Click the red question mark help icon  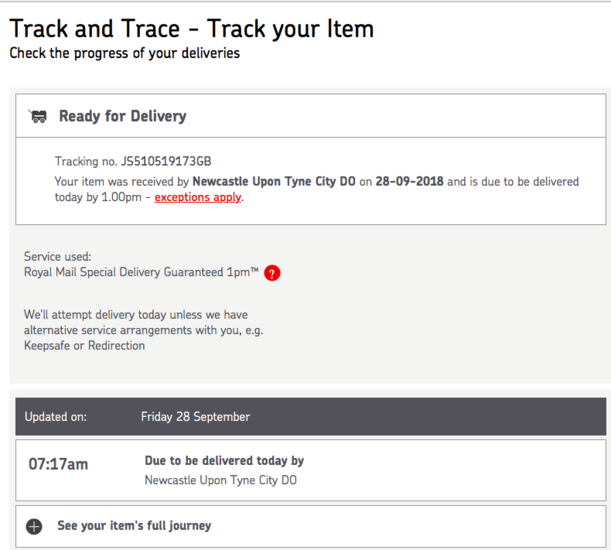[x=272, y=273]
